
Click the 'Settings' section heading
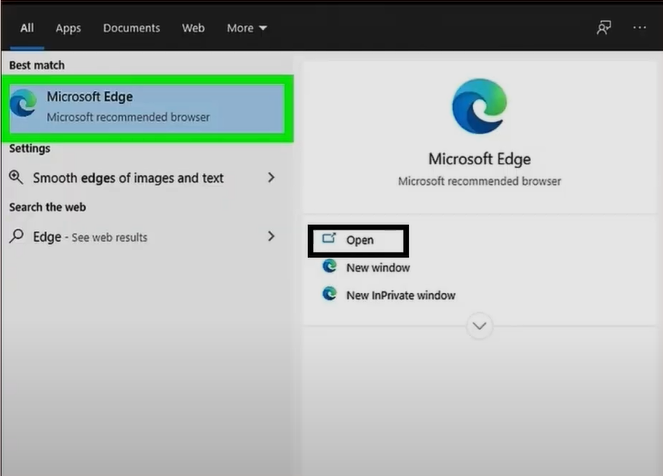pos(30,148)
